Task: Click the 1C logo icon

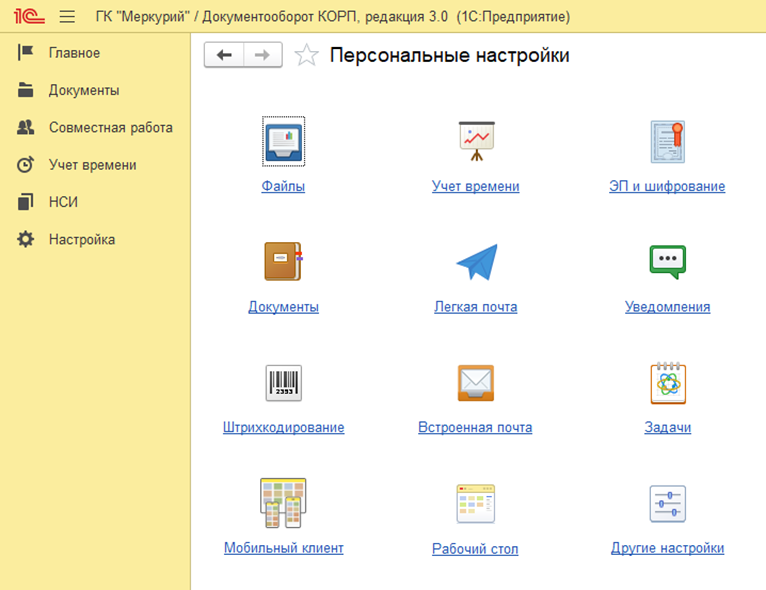Action: click(x=29, y=17)
